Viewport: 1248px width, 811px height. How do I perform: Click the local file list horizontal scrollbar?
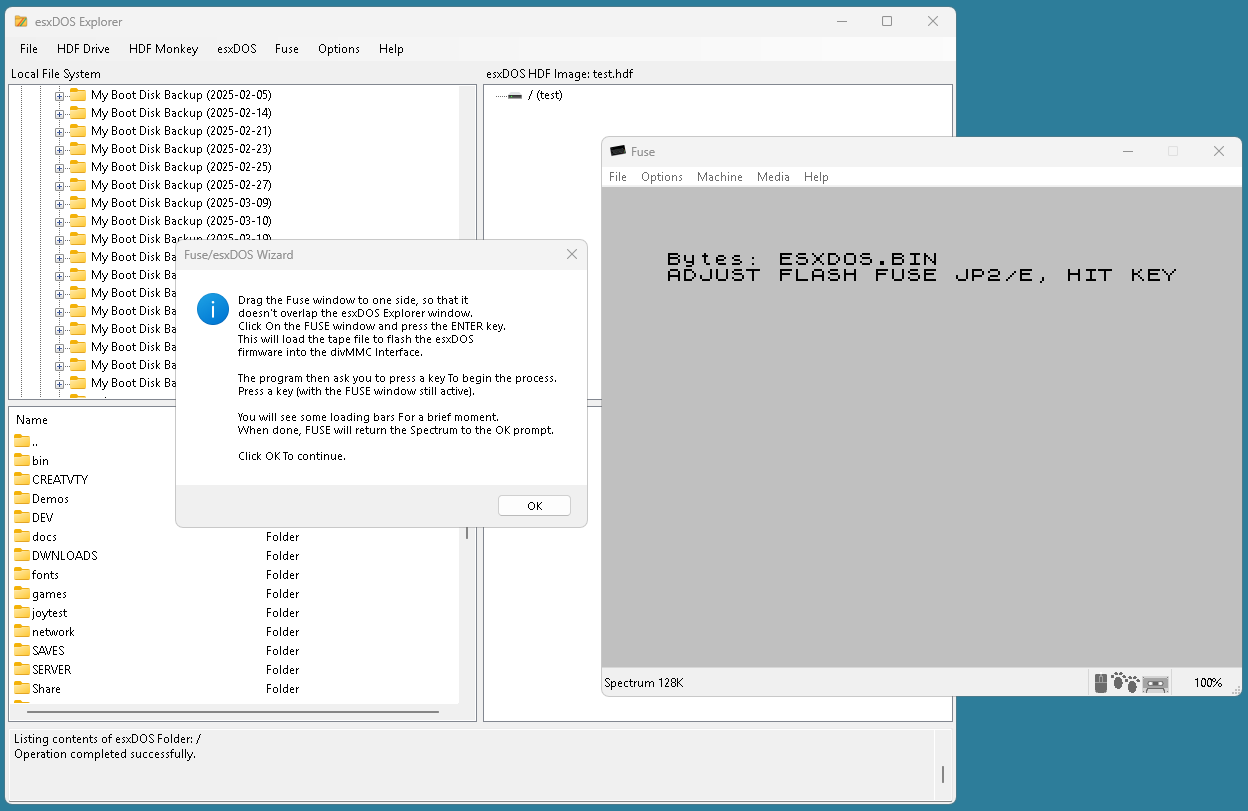232,711
